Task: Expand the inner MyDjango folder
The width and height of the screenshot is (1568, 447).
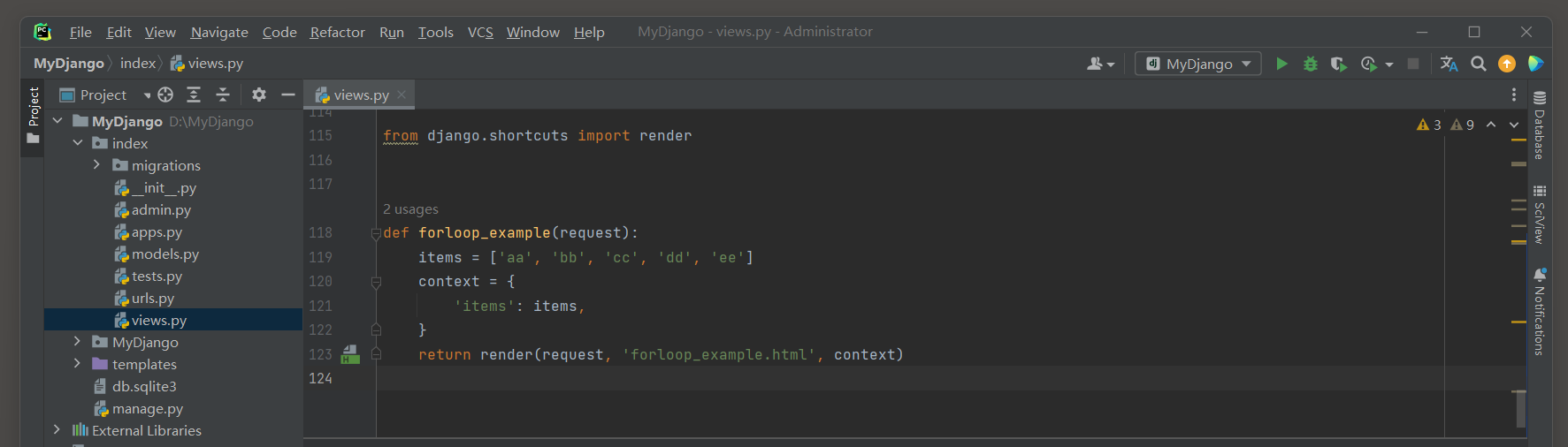Action: coord(77,342)
